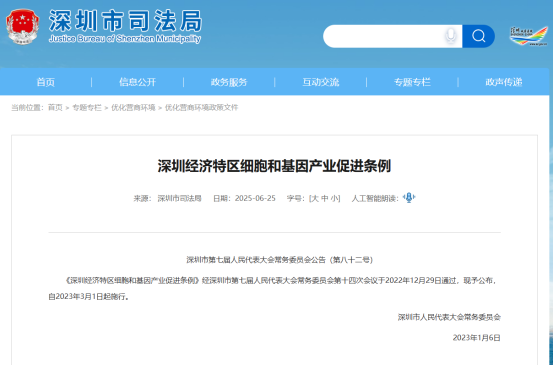Click the date 2025-06-25
This screenshot has width=554, height=365.
click(x=255, y=198)
